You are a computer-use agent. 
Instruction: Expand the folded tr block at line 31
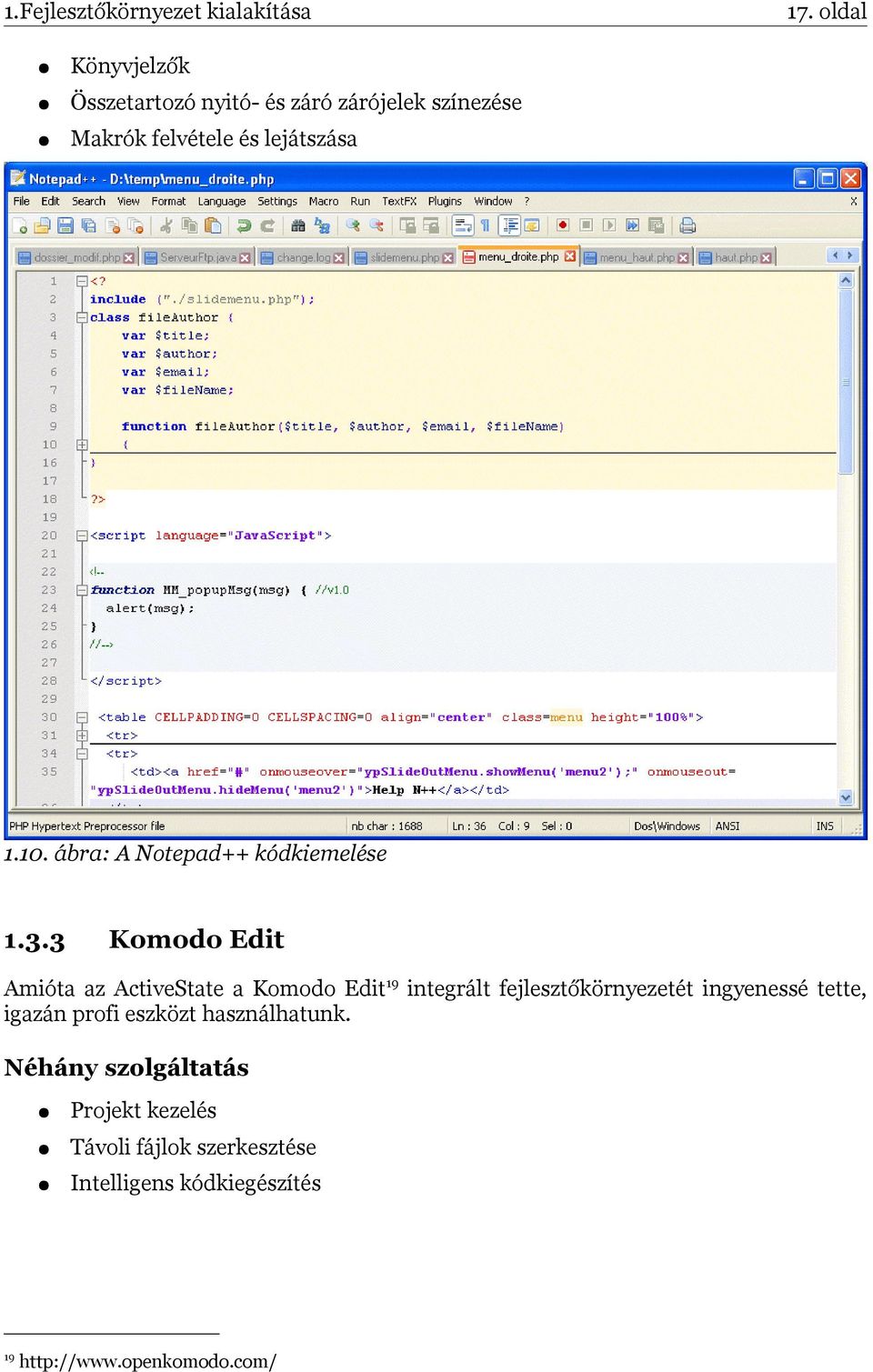pos(82,736)
